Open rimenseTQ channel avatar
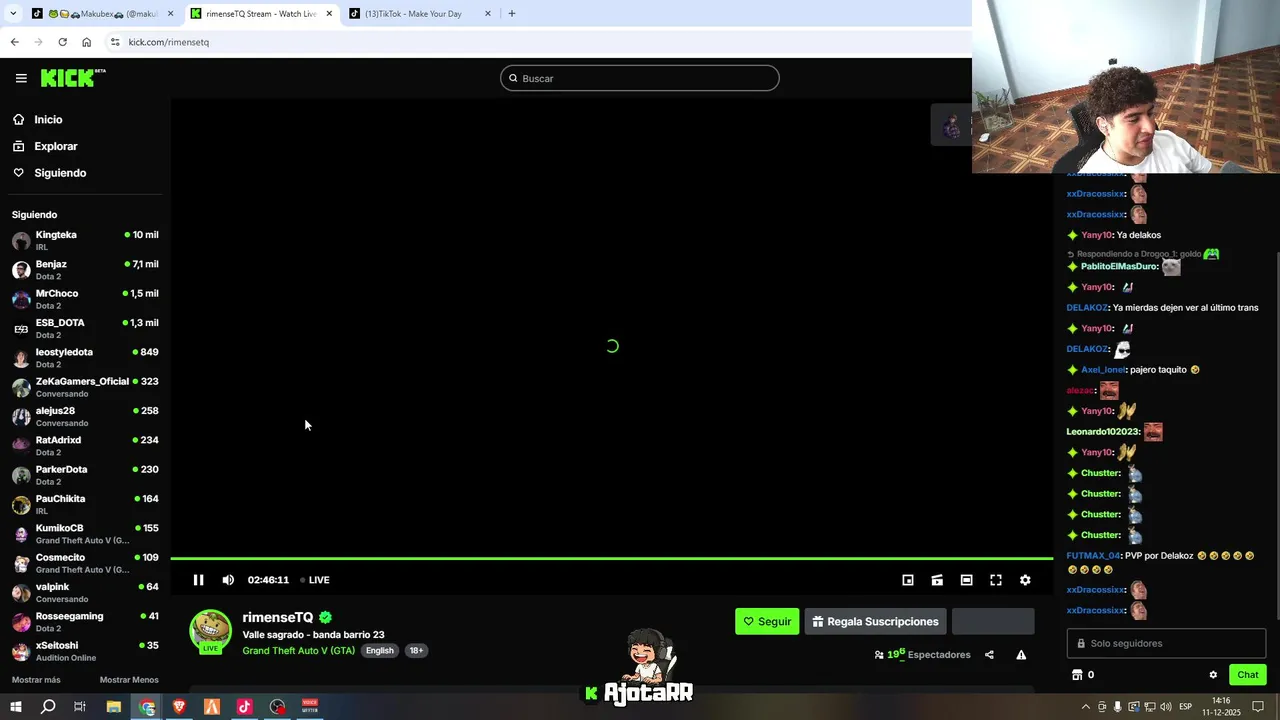This screenshot has width=1280, height=720. click(210, 630)
